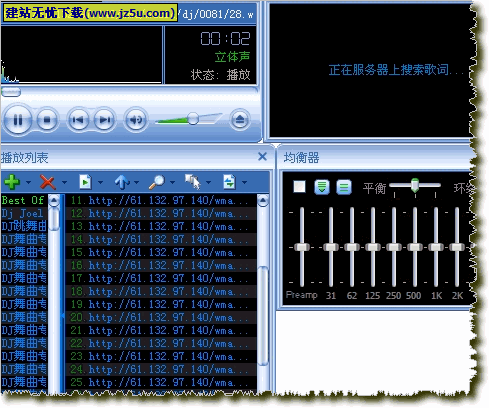Viewport: 489px width, 408px height.
Task: Open dropdown next to delete icon
Action: 64,182
